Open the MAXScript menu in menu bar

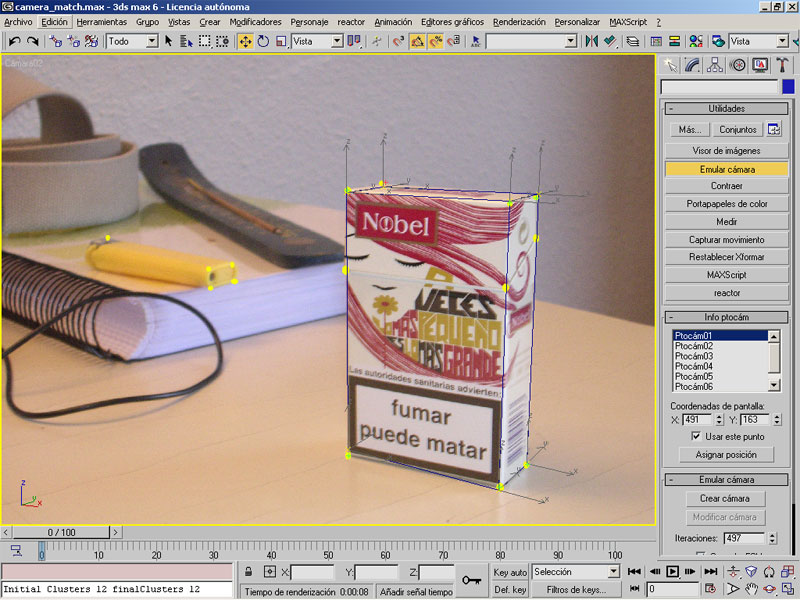click(x=628, y=22)
